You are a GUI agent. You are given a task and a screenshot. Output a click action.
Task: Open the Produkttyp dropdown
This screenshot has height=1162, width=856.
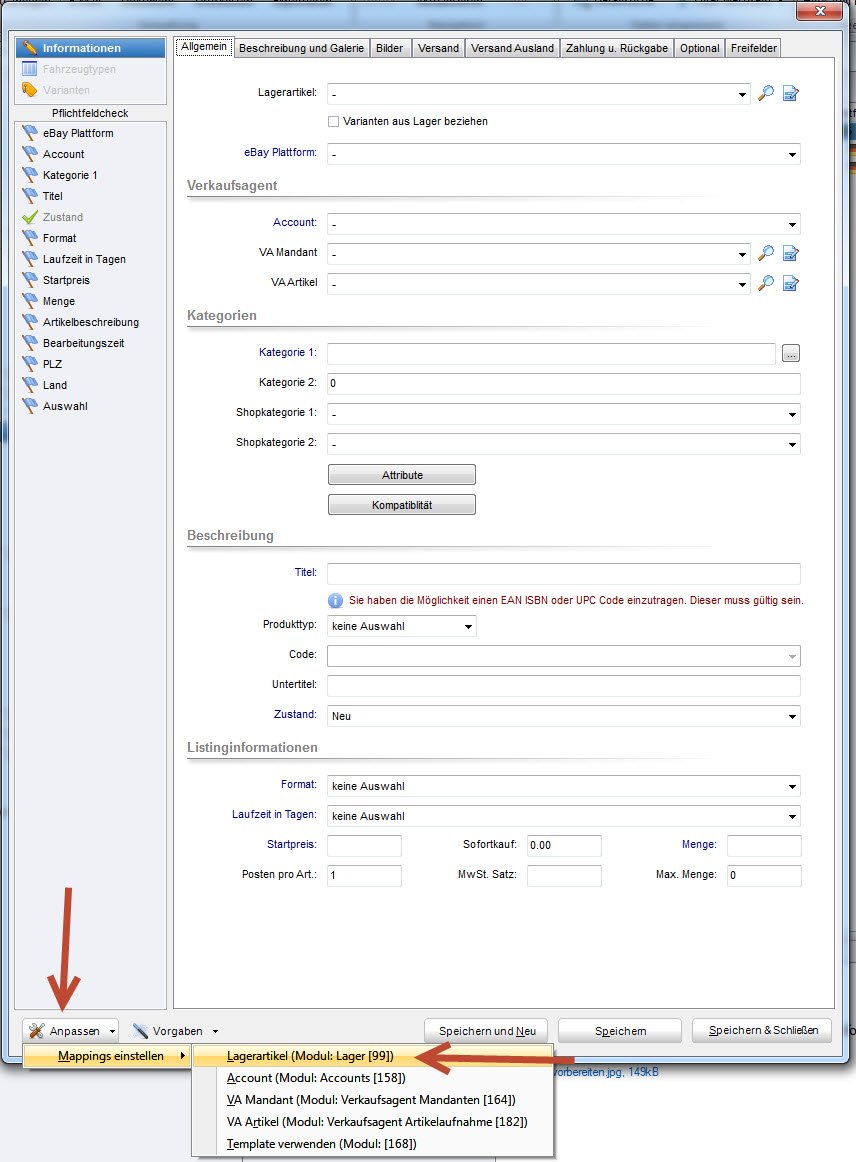pos(468,626)
